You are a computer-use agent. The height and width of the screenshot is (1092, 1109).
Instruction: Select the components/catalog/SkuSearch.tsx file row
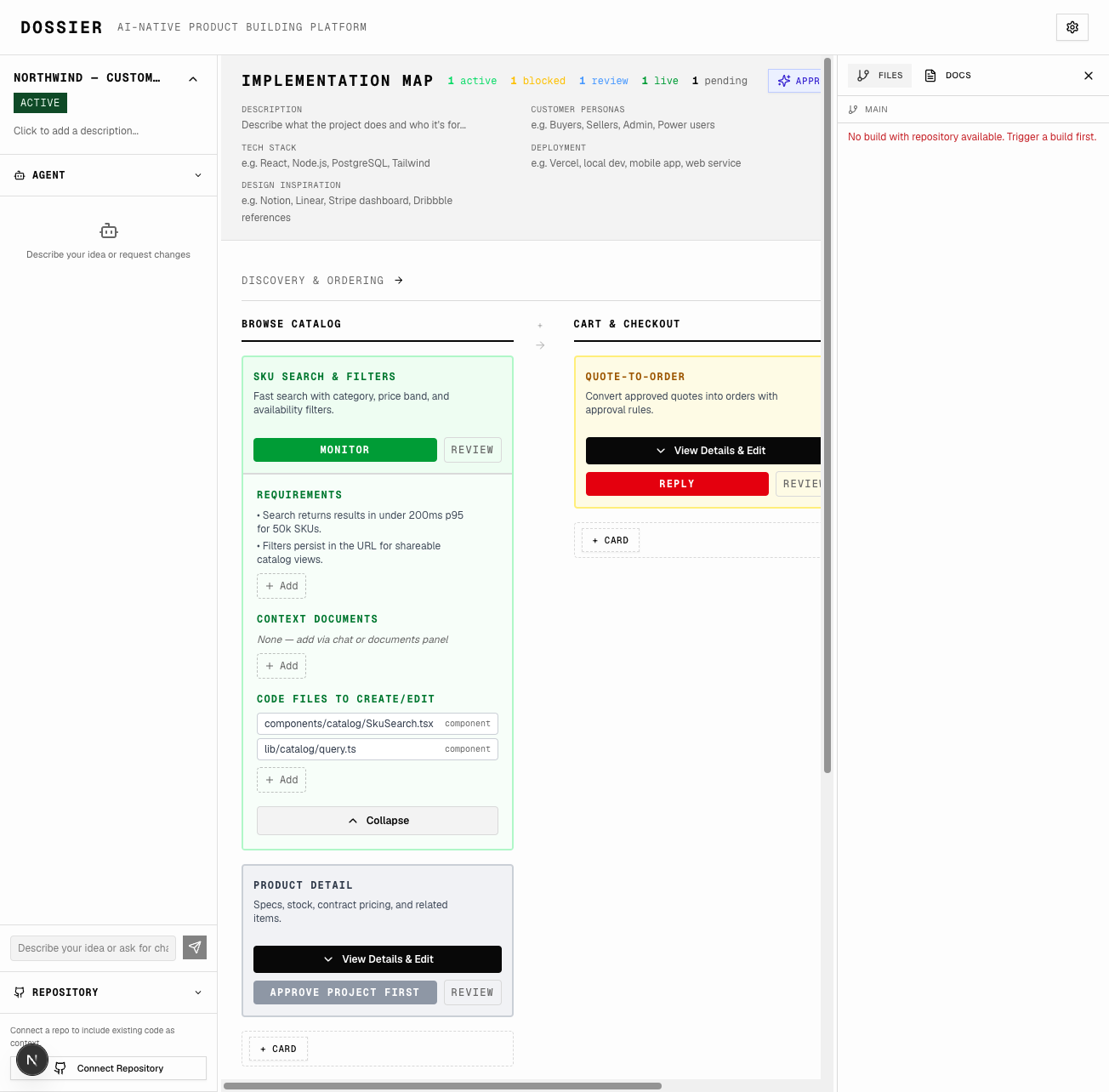378,724
